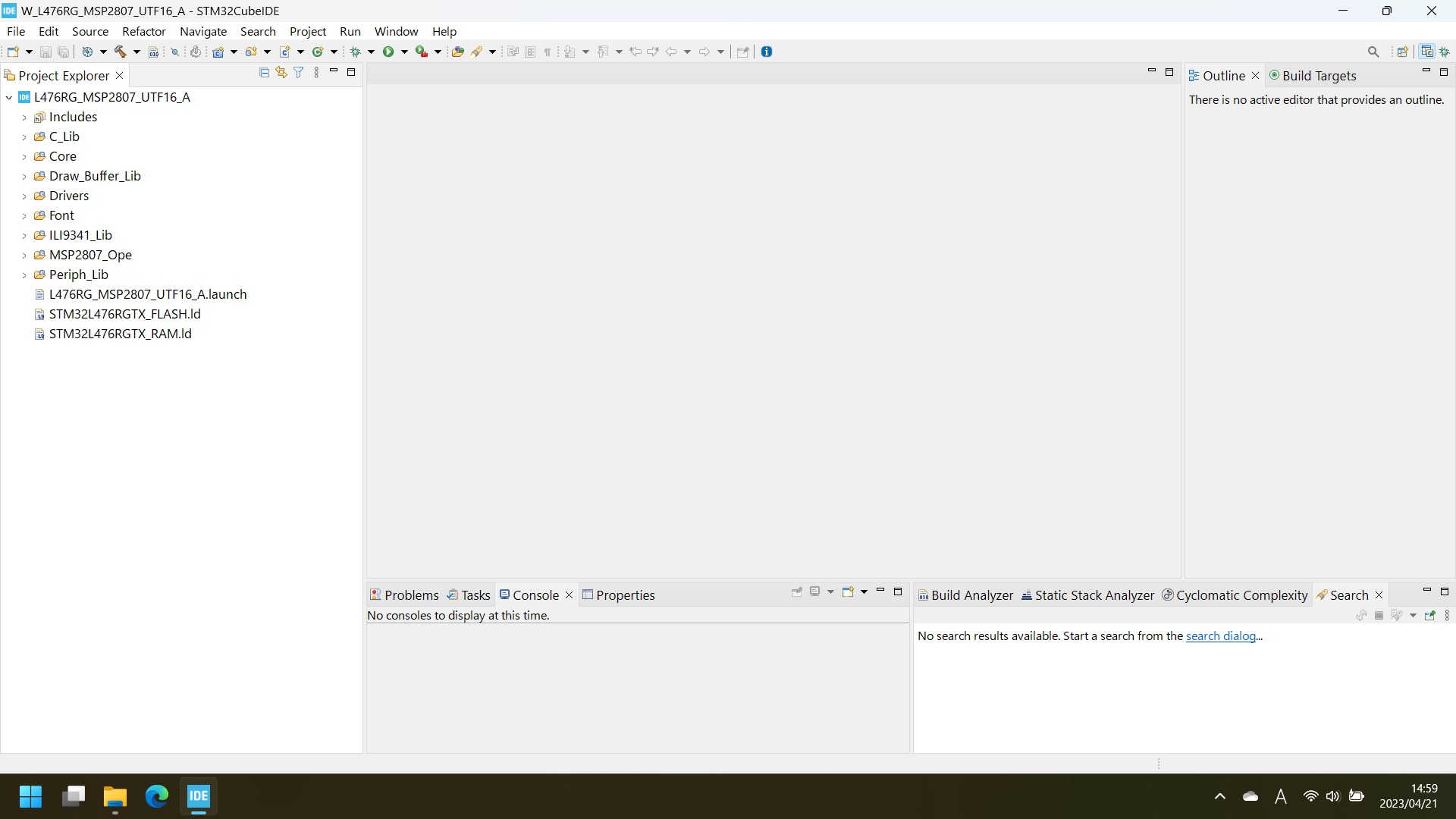
Task: Click STM32L476RGTX_FLASH.ld file
Action: pos(125,314)
